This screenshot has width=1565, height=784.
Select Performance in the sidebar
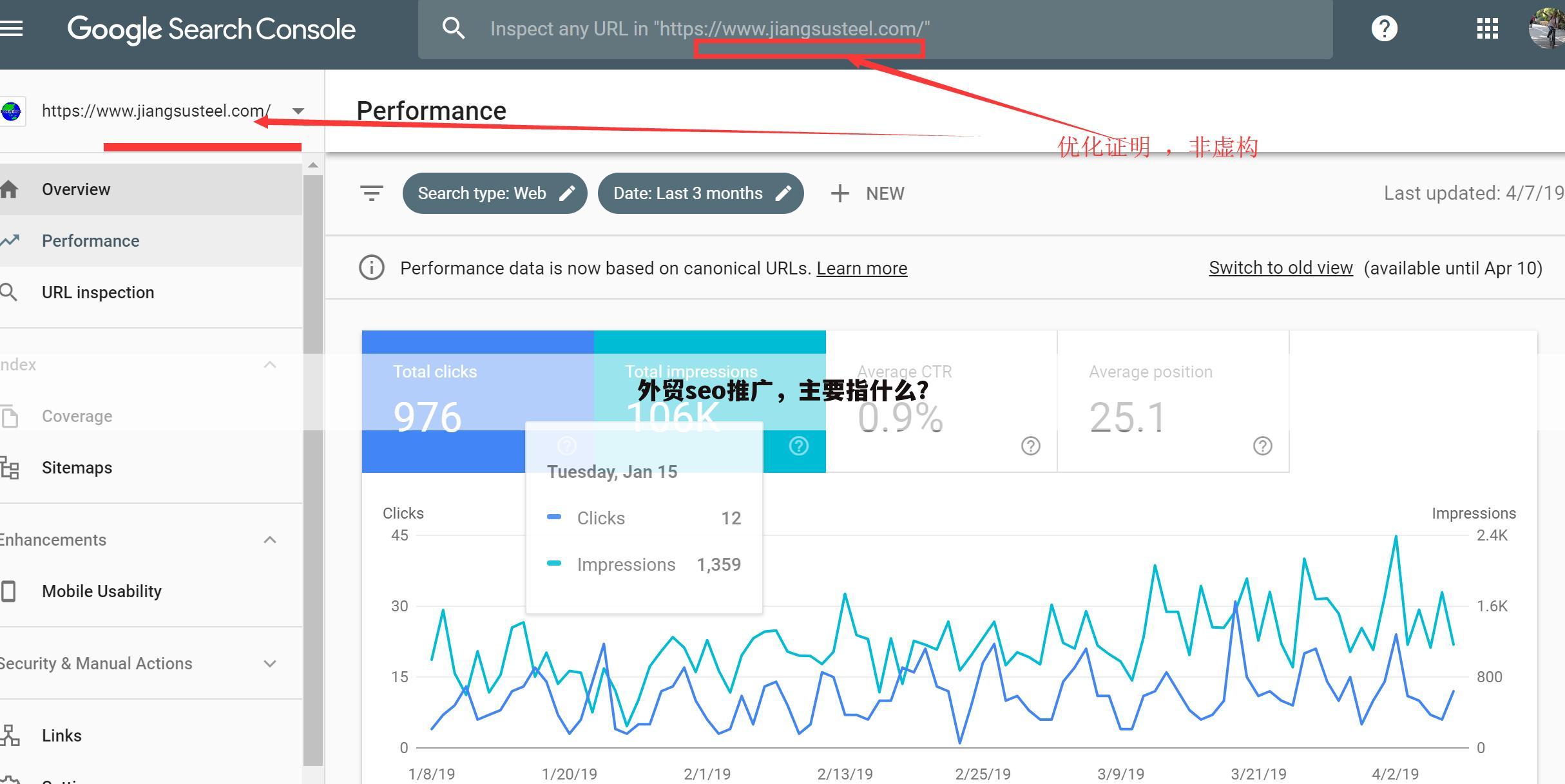(x=90, y=240)
